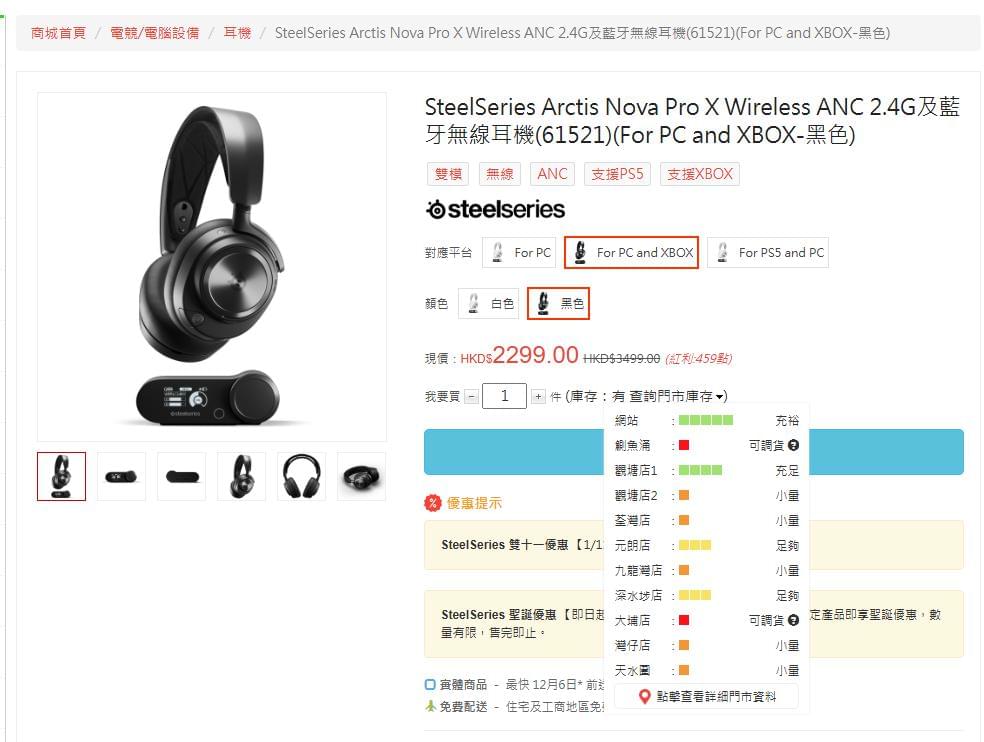Image resolution: width=984 pixels, height=742 pixels.
Task: Click the SteelSeries brand logo
Action: 495,210
